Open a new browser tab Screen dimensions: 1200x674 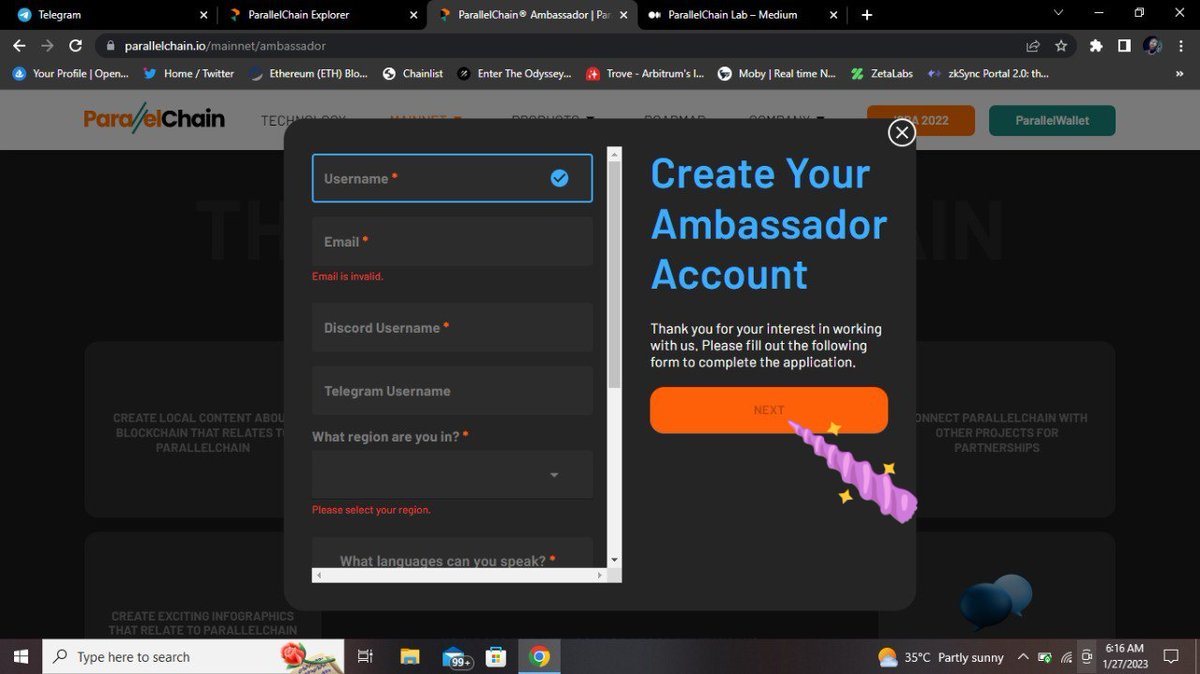click(867, 15)
